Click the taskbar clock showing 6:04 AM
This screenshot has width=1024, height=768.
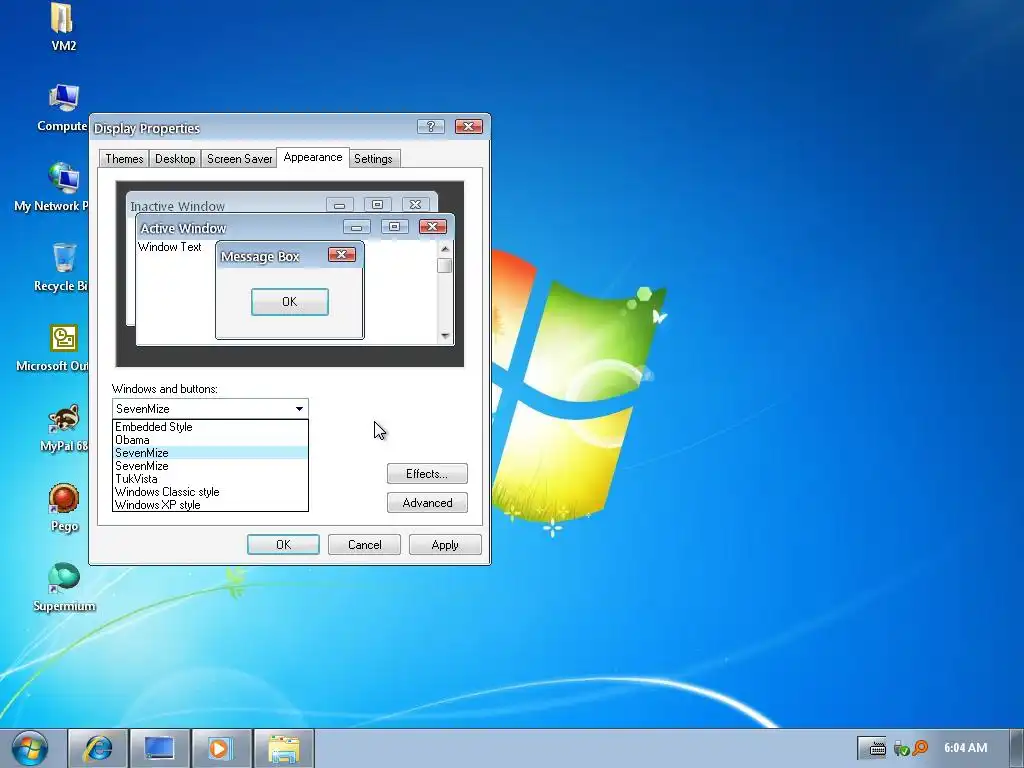coord(965,748)
